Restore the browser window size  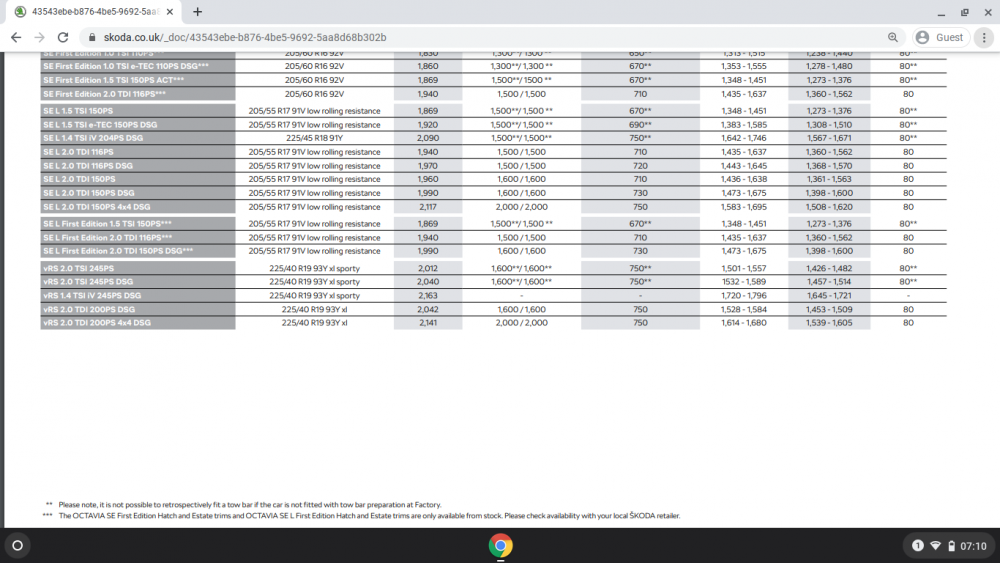pyautogui.click(x=964, y=12)
